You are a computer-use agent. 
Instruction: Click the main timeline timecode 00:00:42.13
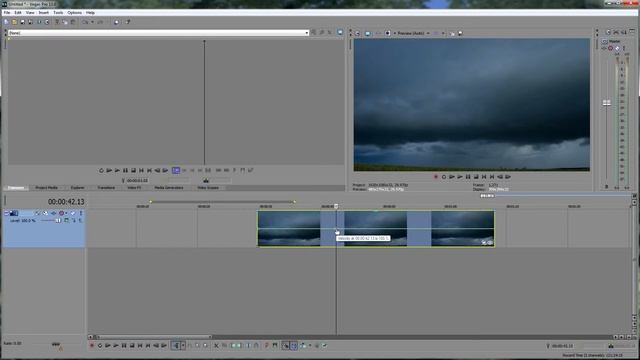[66, 202]
